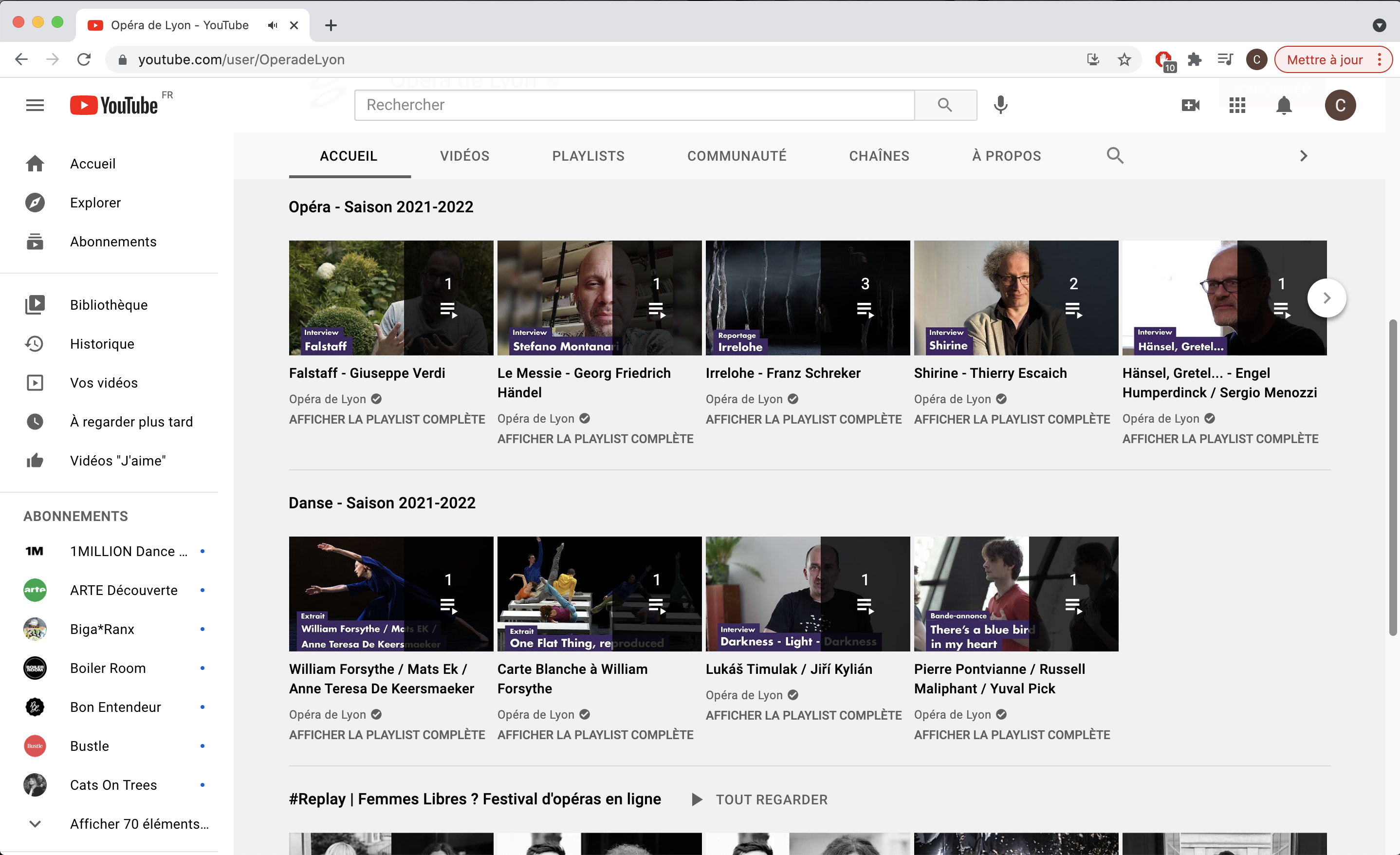Open Abonnements in sidebar
The width and height of the screenshot is (1400, 855).
109,242
